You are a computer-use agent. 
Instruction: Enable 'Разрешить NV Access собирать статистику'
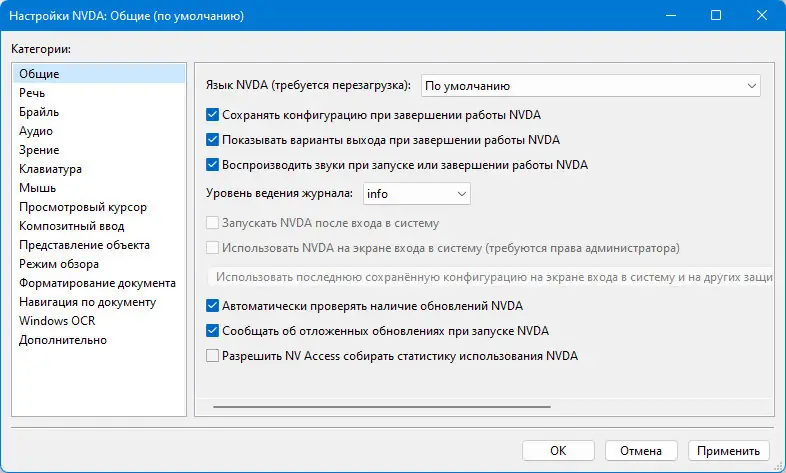[x=212, y=355]
